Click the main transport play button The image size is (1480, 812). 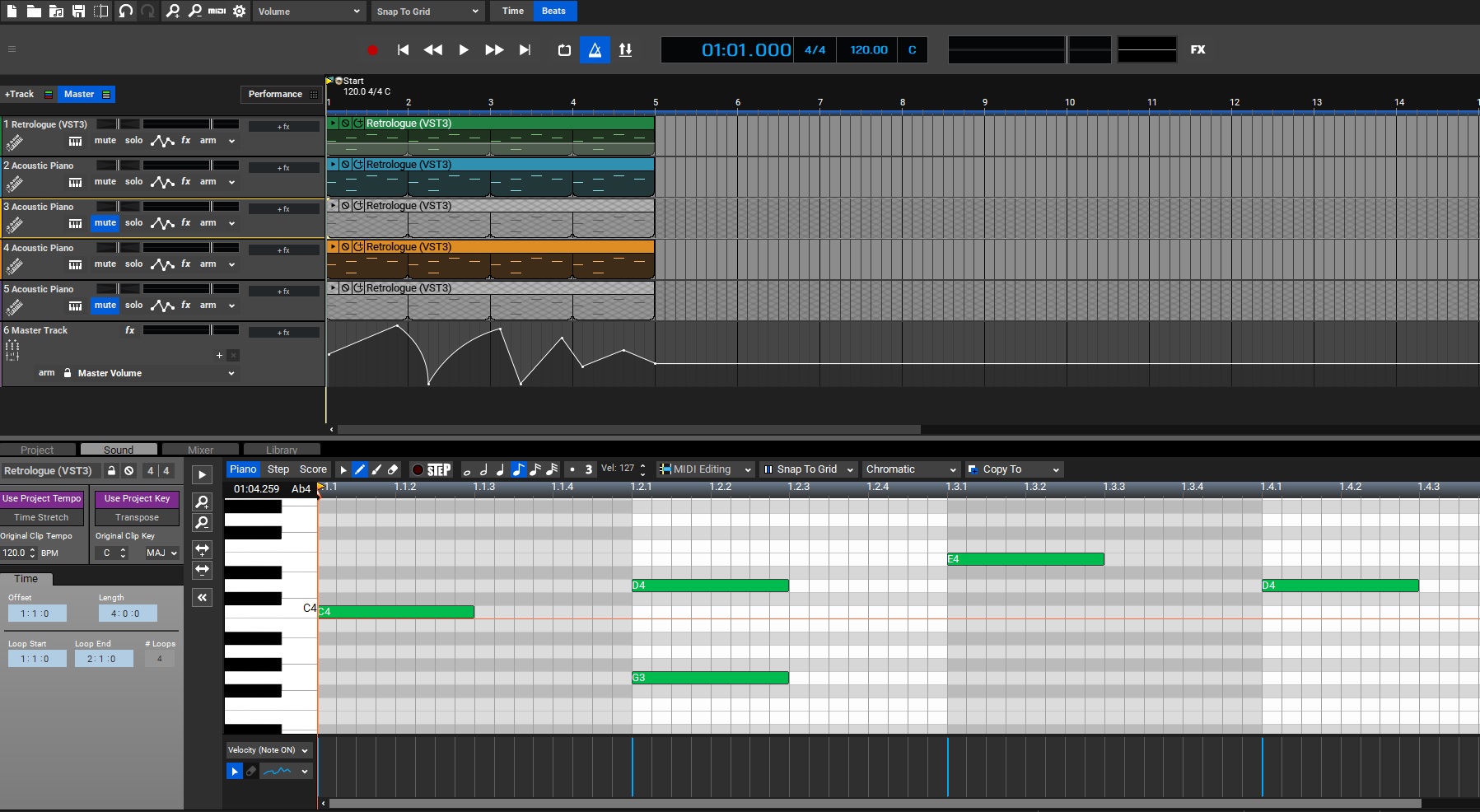tap(464, 49)
